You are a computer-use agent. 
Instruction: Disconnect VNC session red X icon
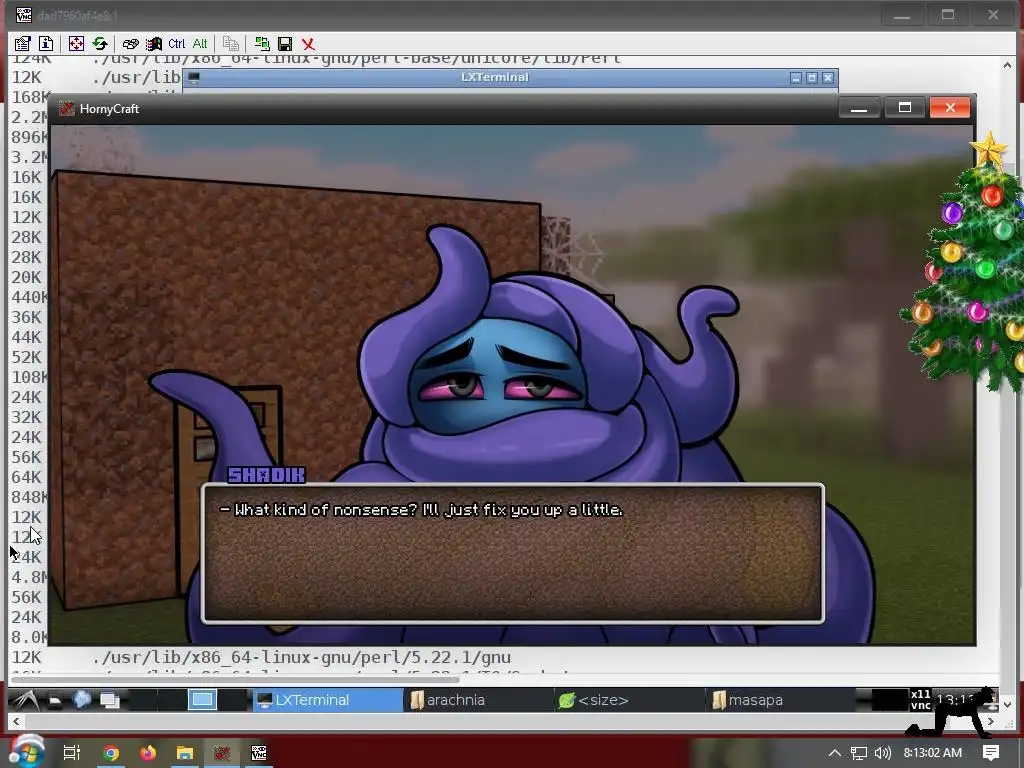308,44
